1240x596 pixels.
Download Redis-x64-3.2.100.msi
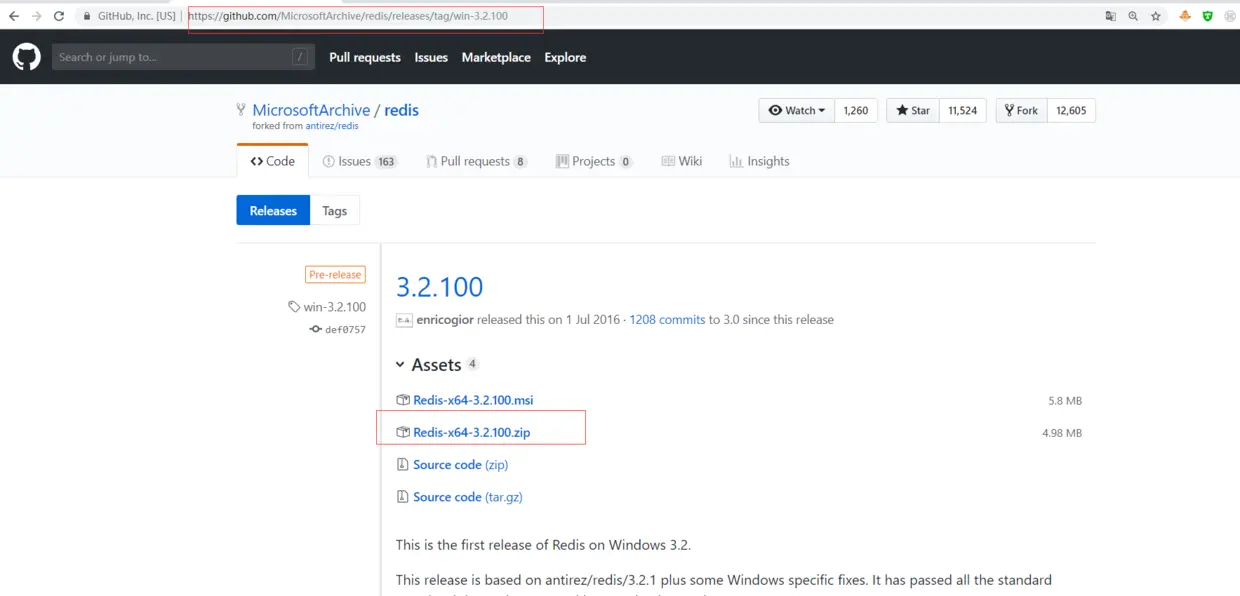click(x=473, y=400)
